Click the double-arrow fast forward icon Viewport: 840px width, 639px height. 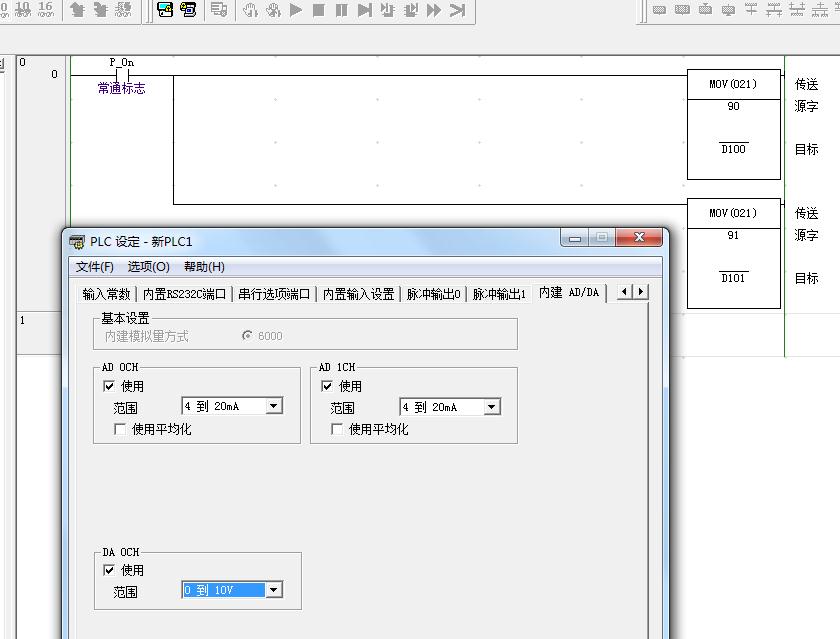pyautogui.click(x=434, y=10)
